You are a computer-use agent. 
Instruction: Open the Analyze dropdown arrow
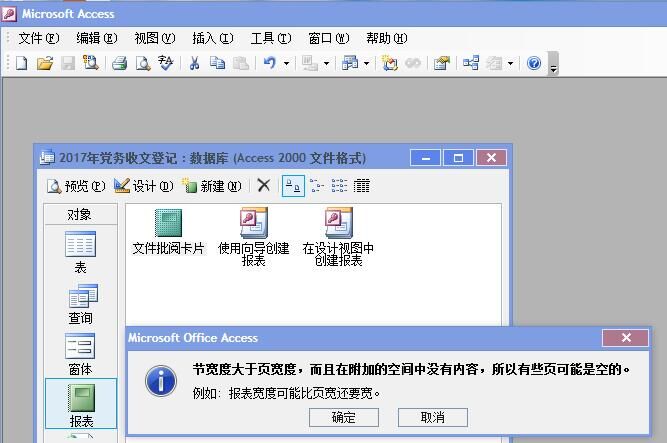[x=366, y=64]
